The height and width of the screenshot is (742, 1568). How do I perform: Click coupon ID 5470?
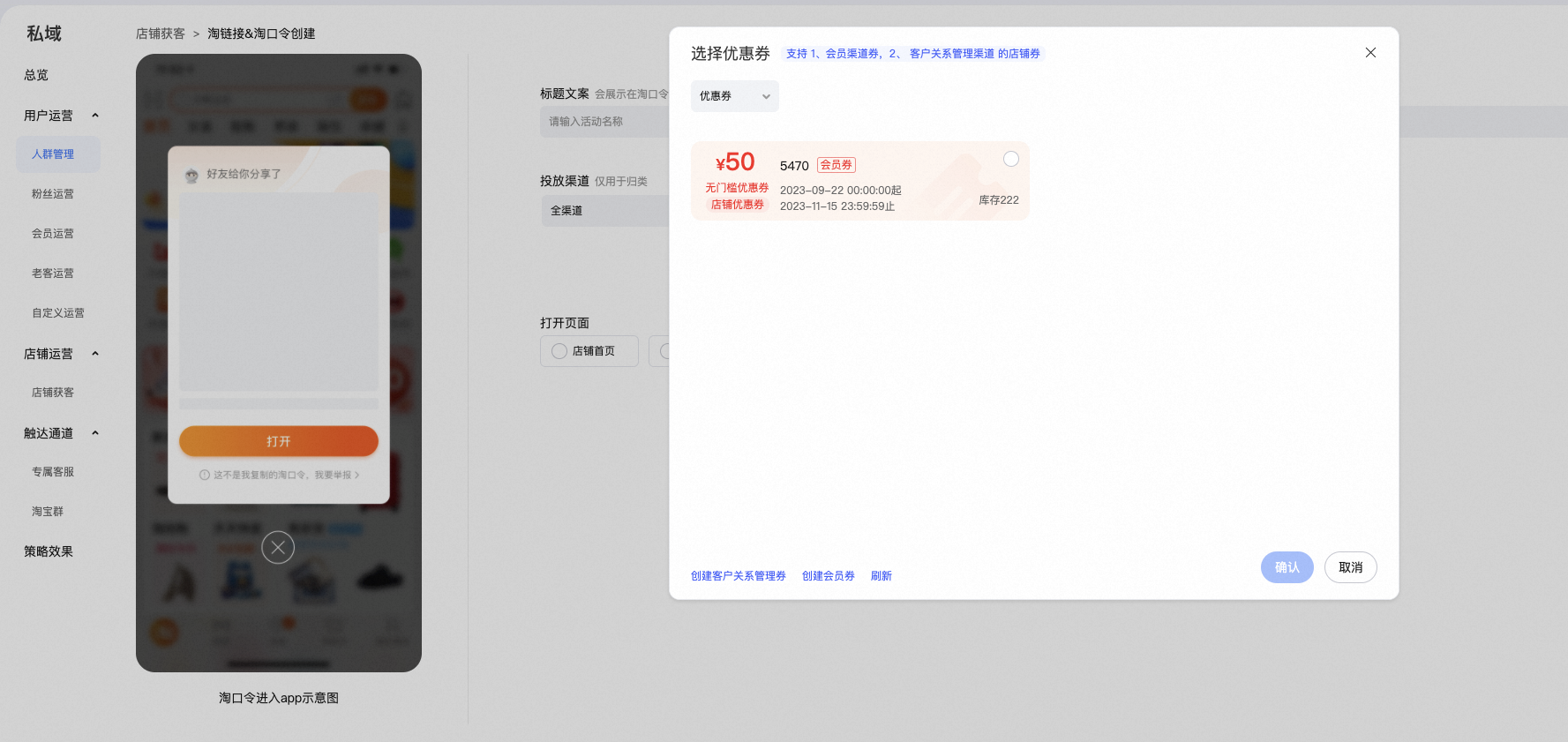[794, 166]
